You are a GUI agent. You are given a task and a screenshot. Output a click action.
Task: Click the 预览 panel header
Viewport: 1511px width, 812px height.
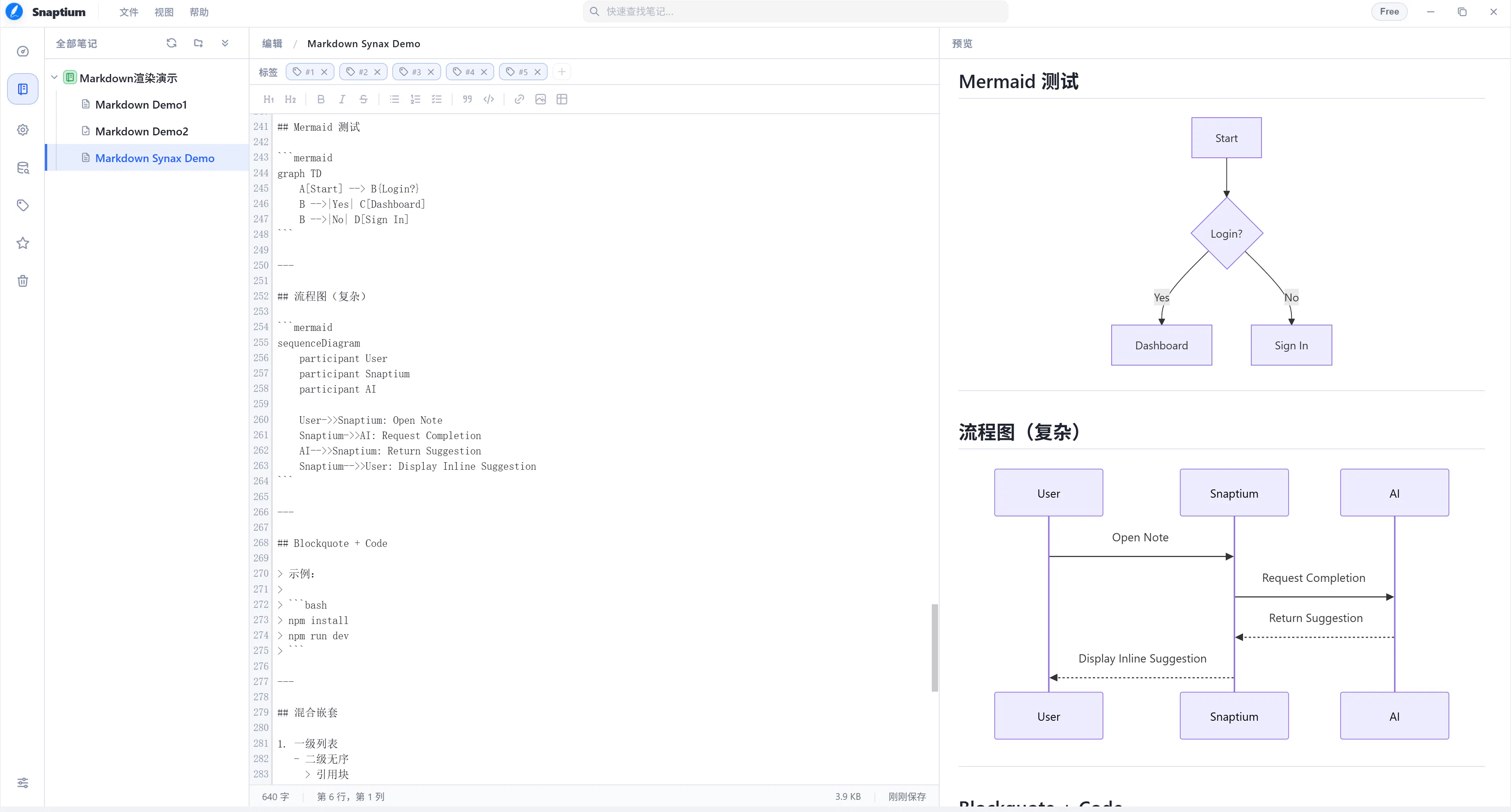pyautogui.click(x=962, y=43)
